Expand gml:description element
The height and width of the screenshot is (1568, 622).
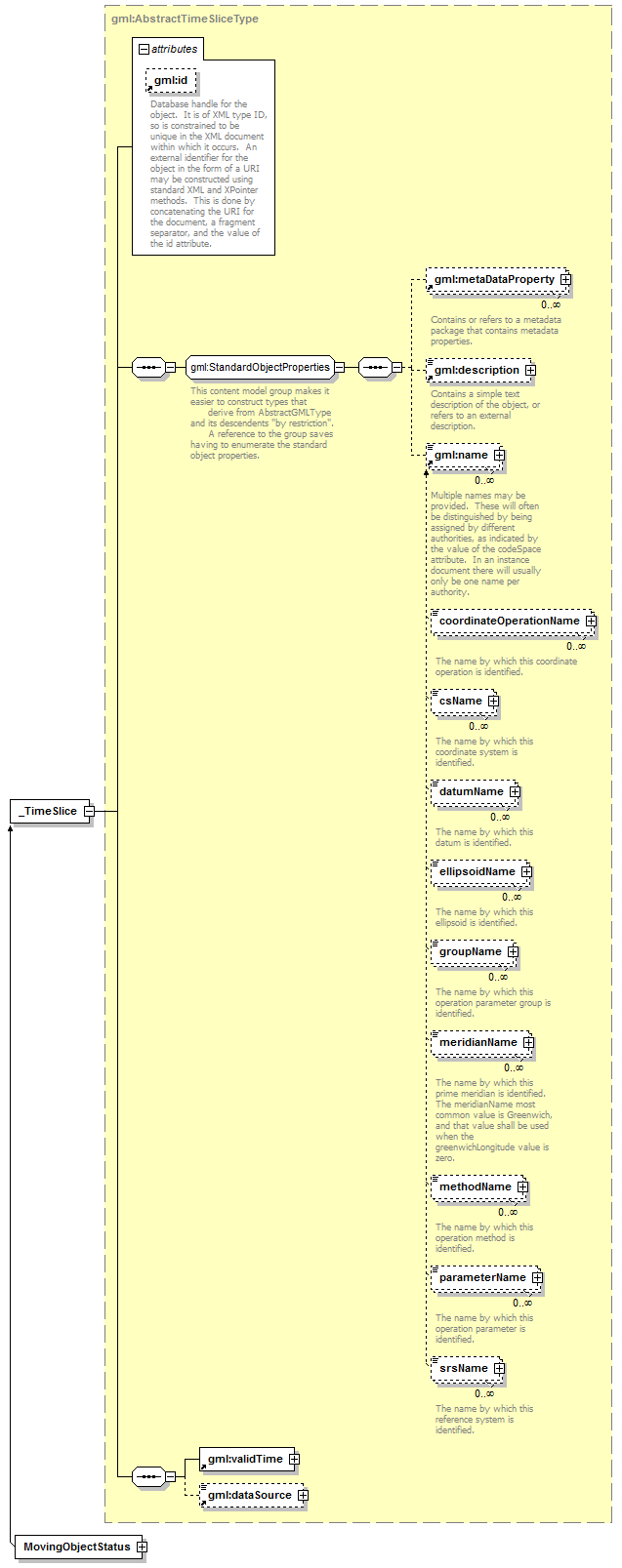pos(530,371)
